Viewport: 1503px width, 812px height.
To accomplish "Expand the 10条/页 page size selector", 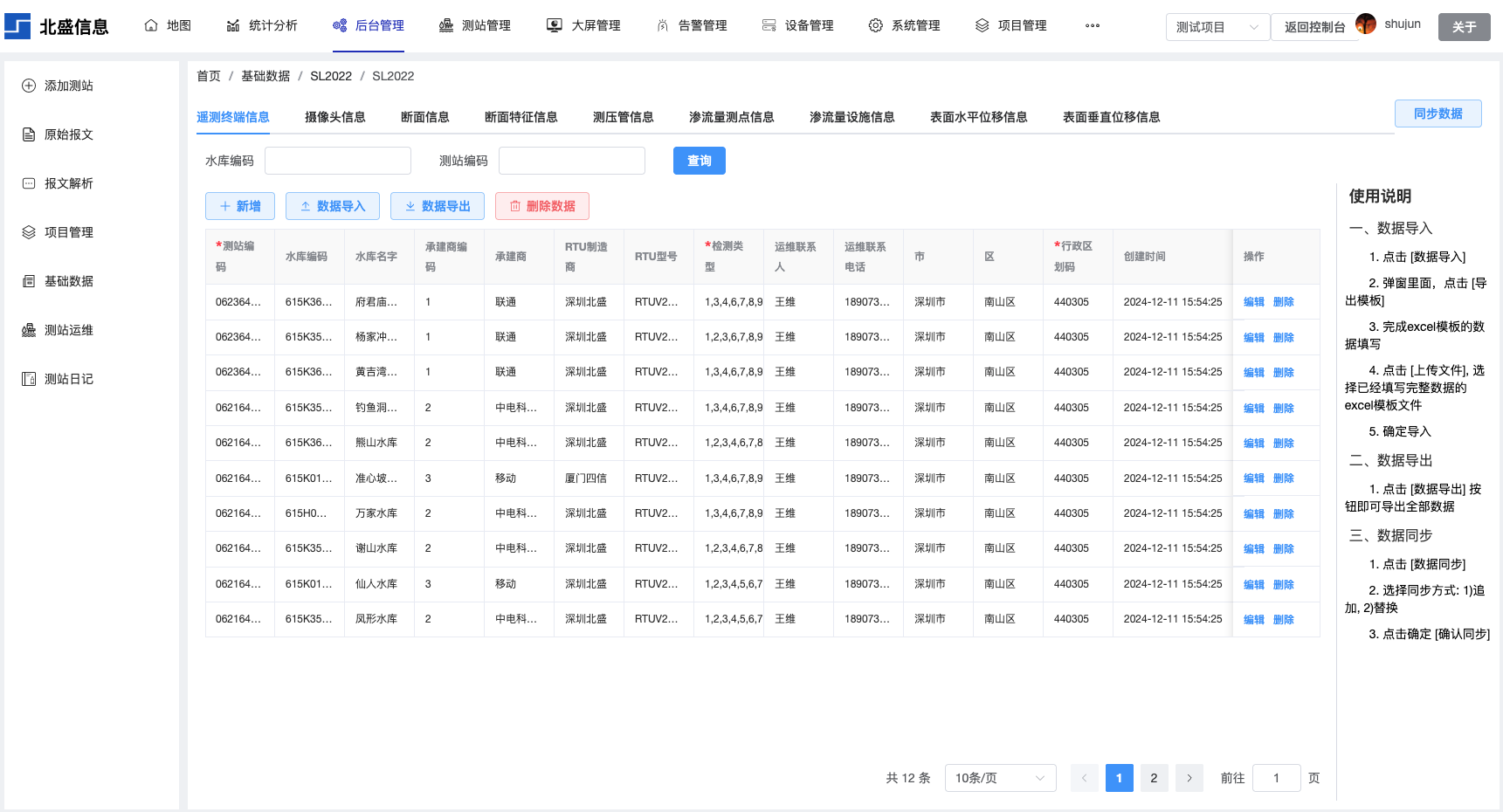I will click(999, 778).
